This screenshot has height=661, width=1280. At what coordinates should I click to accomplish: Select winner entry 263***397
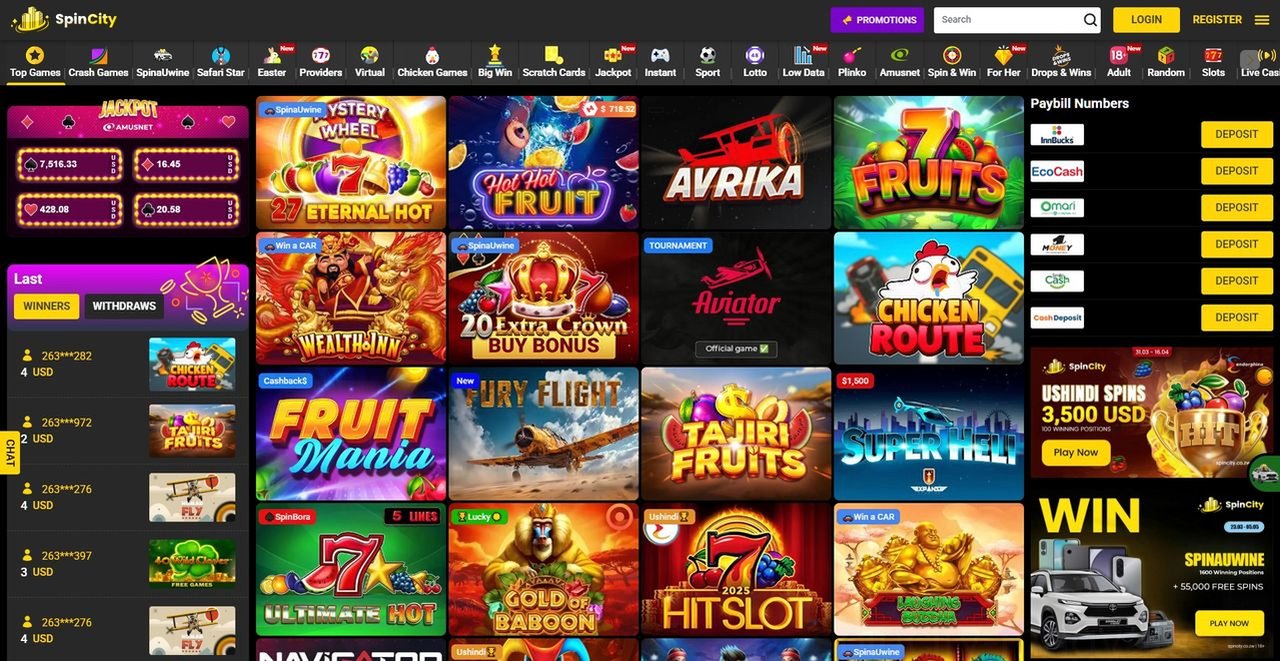pyautogui.click(x=128, y=564)
